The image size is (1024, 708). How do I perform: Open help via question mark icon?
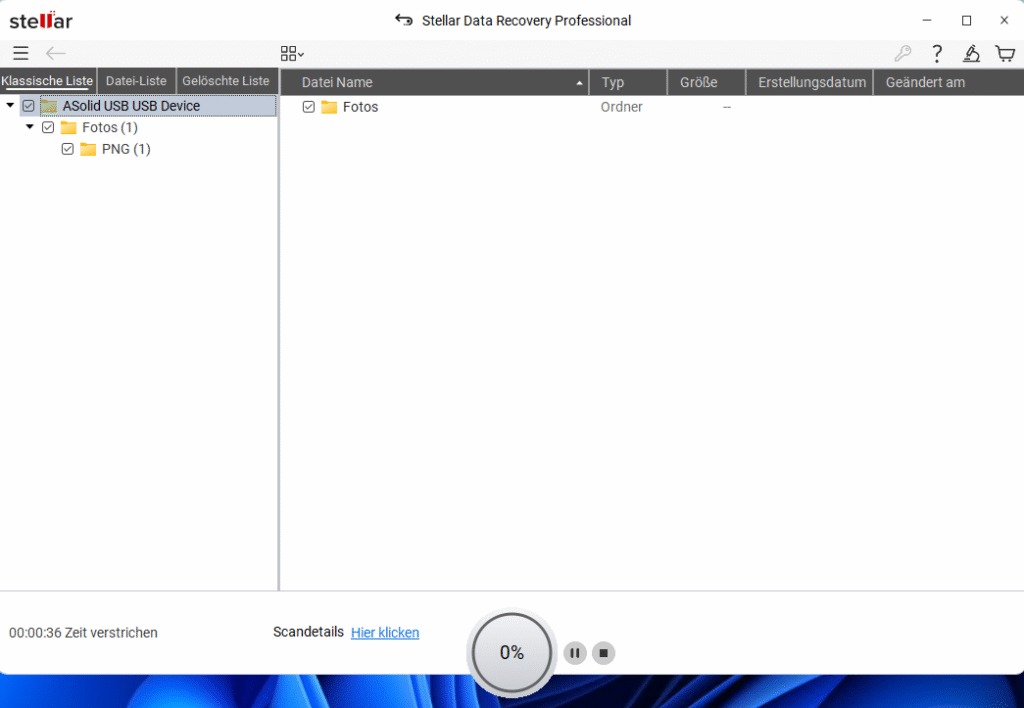pyautogui.click(x=937, y=54)
